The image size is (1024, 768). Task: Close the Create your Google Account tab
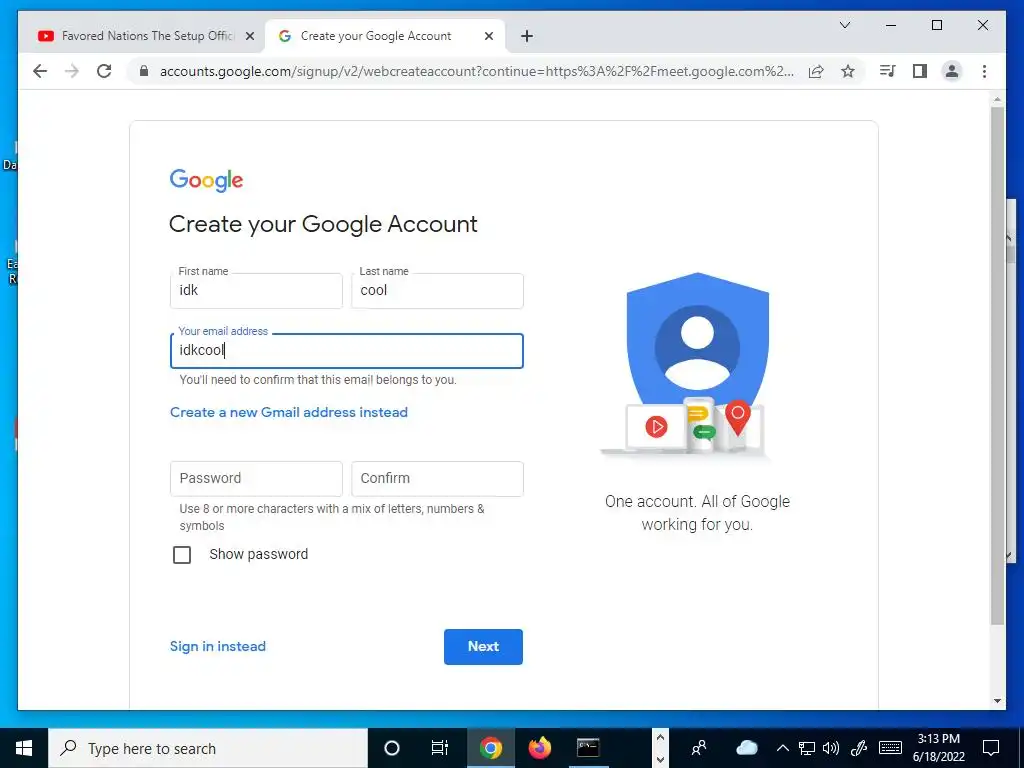tap(488, 37)
